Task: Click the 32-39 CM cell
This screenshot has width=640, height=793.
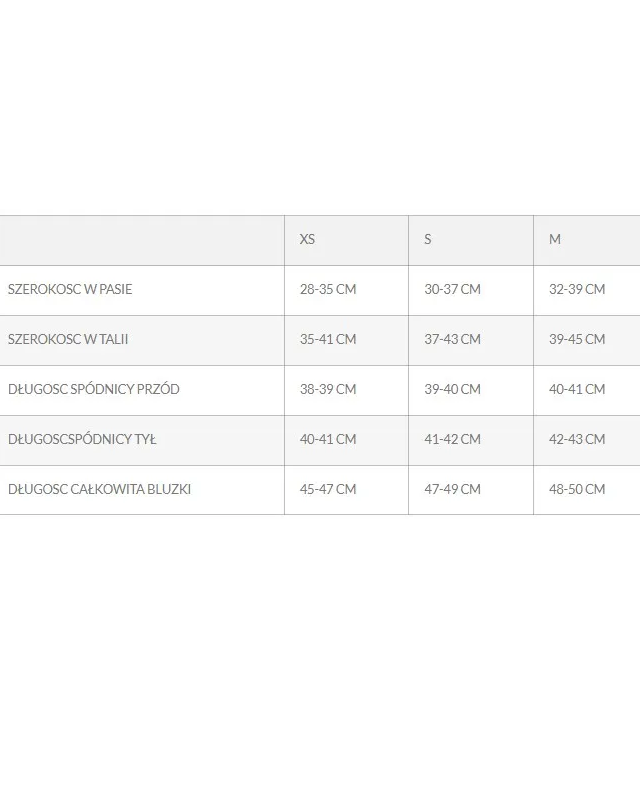Action: (577, 289)
